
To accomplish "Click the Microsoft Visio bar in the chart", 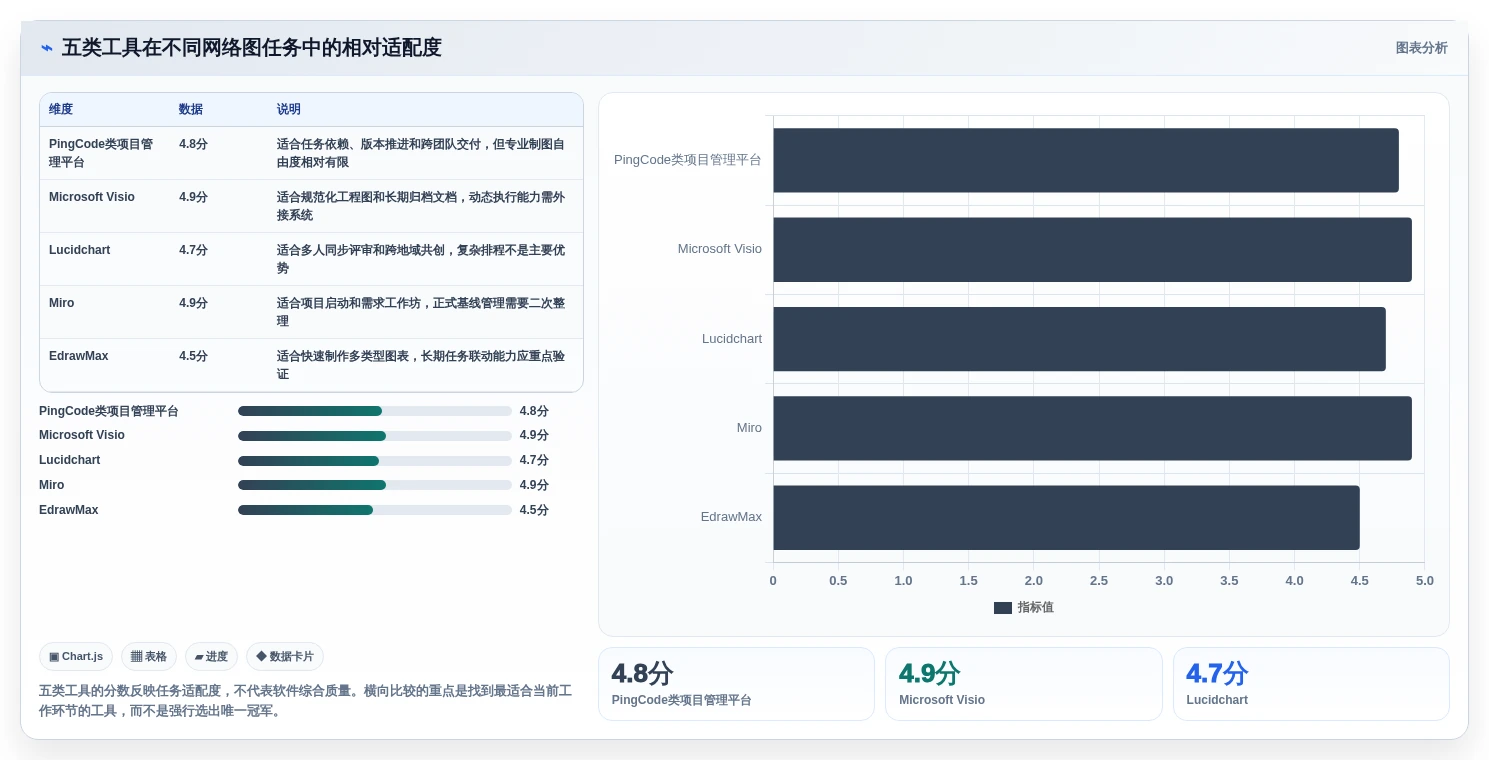I will pyautogui.click(x=1092, y=249).
